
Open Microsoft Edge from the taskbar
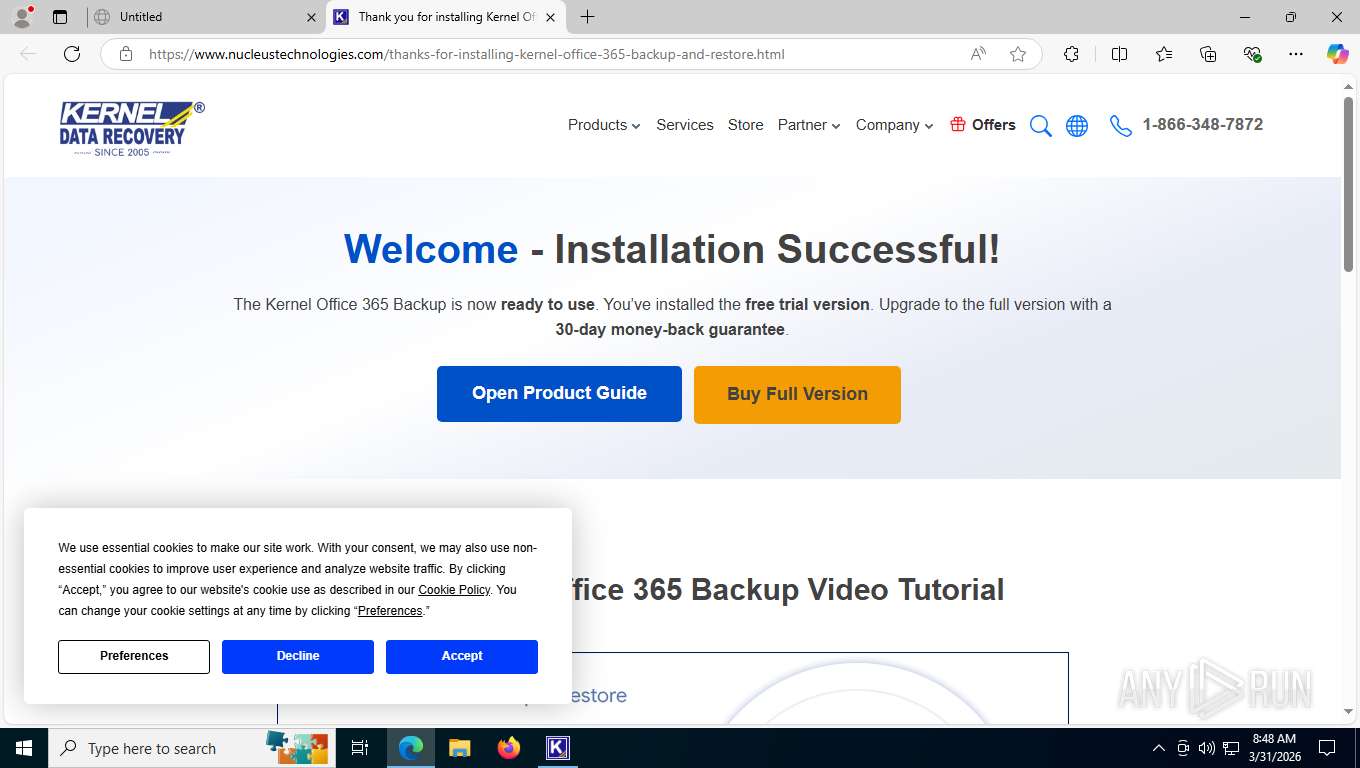pyautogui.click(x=410, y=748)
